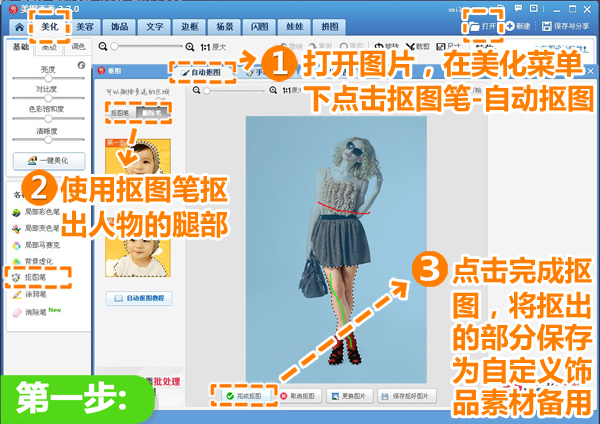Screen dimensions: 600x424
Task: Click the 打开 open-file button
Action: (x=483, y=26)
